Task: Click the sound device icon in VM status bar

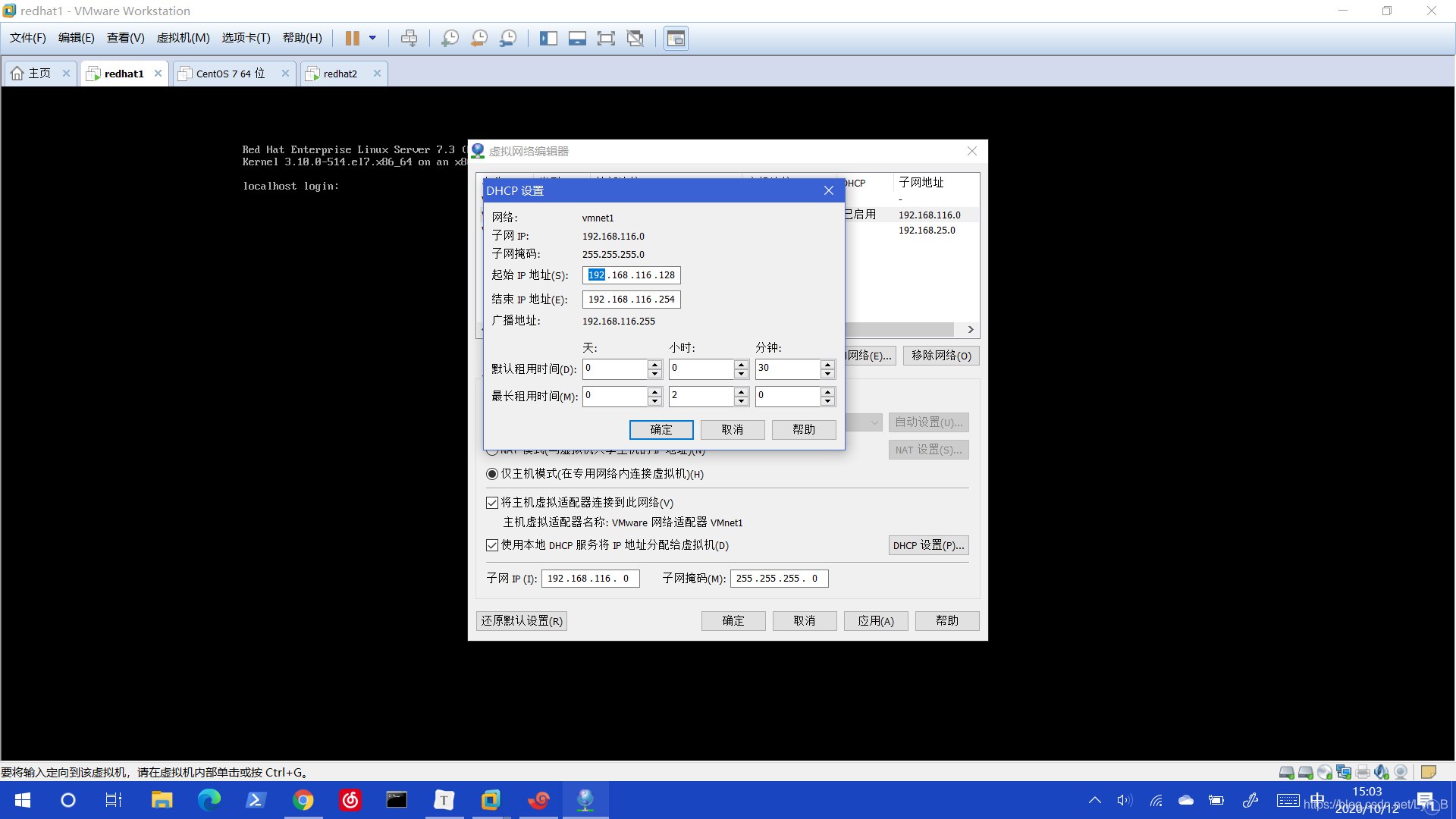Action: click(1382, 772)
